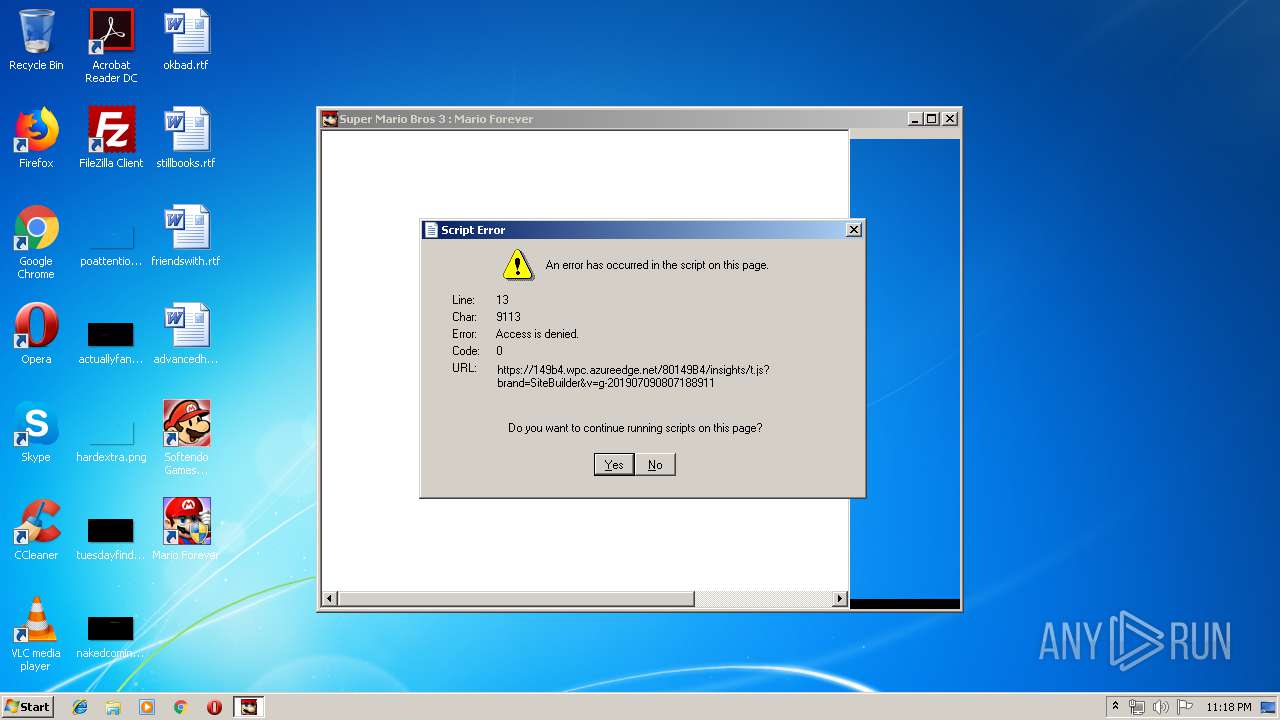Image resolution: width=1280 pixels, height=720 pixels.
Task: Open Skype desktop shortcut
Action: point(36,432)
